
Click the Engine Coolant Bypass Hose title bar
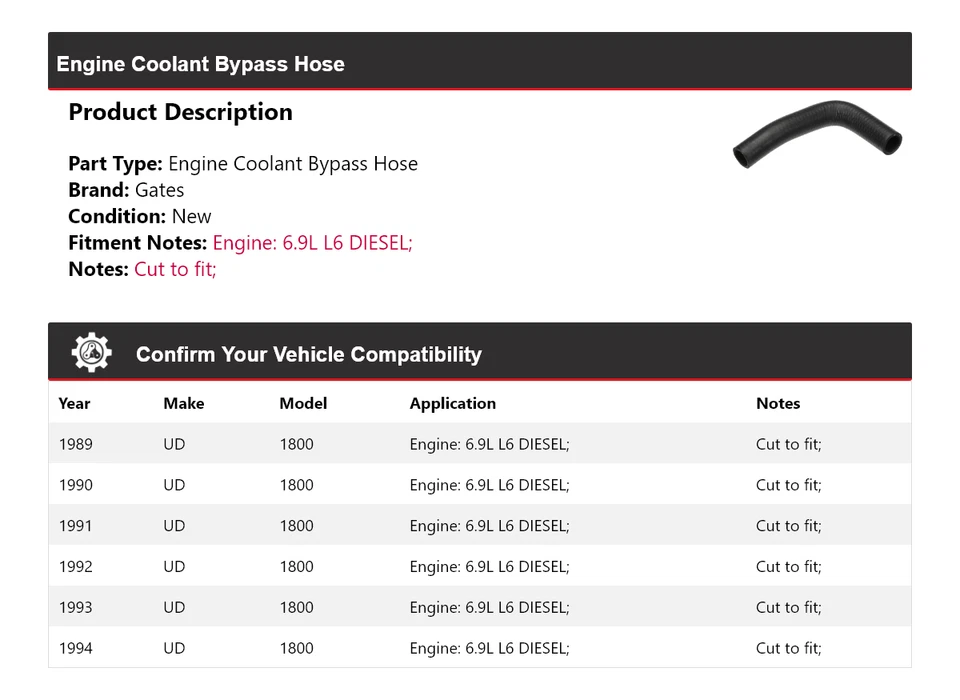point(200,64)
